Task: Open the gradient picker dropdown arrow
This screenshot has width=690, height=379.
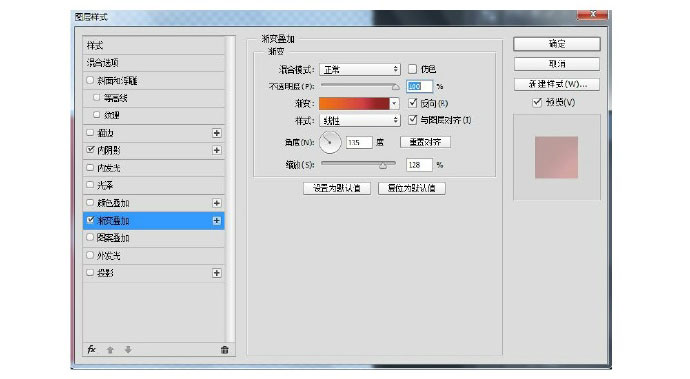Action: pyautogui.click(x=394, y=103)
